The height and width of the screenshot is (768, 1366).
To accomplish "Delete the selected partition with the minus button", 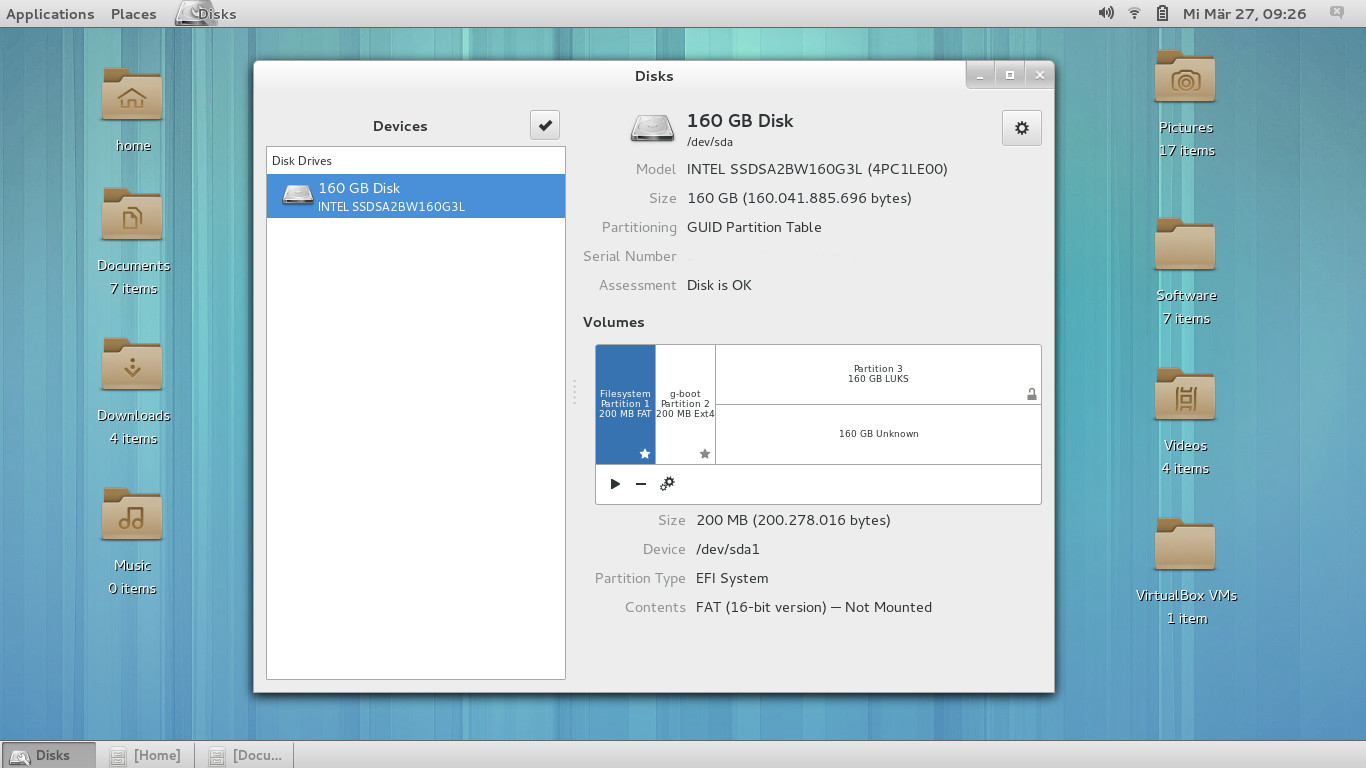I will (641, 484).
